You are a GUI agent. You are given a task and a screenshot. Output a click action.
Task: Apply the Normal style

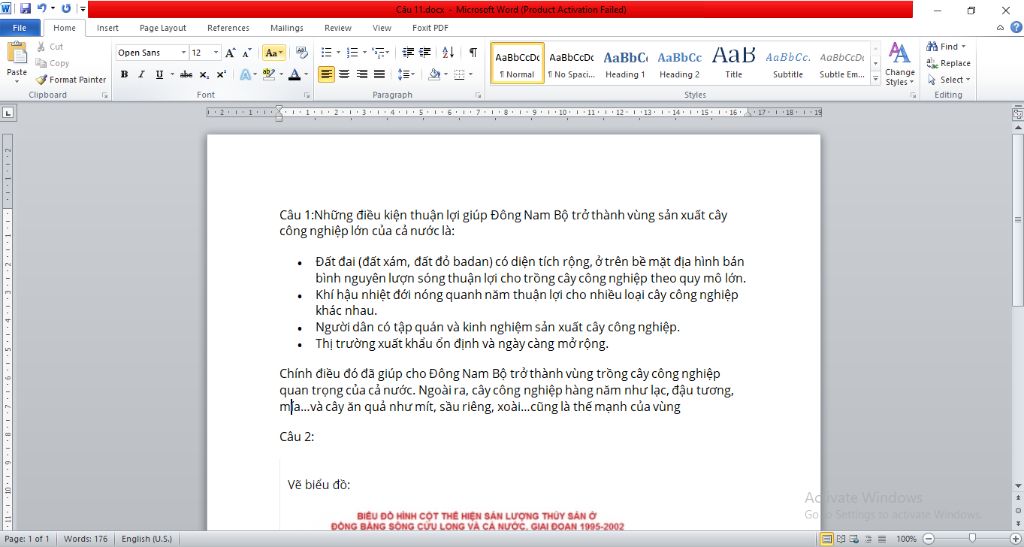click(x=517, y=64)
